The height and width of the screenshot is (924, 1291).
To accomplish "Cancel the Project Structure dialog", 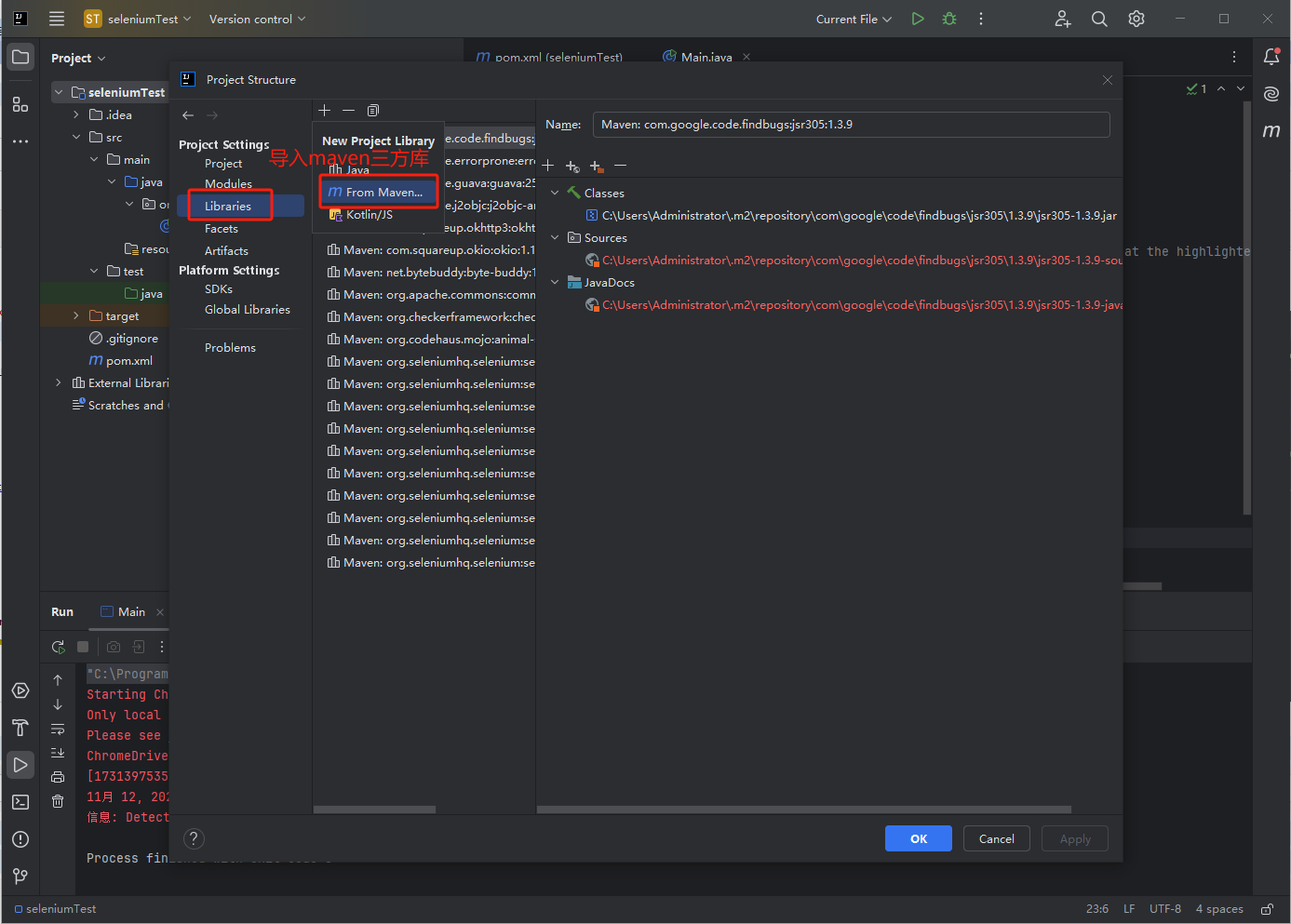I will [x=997, y=838].
